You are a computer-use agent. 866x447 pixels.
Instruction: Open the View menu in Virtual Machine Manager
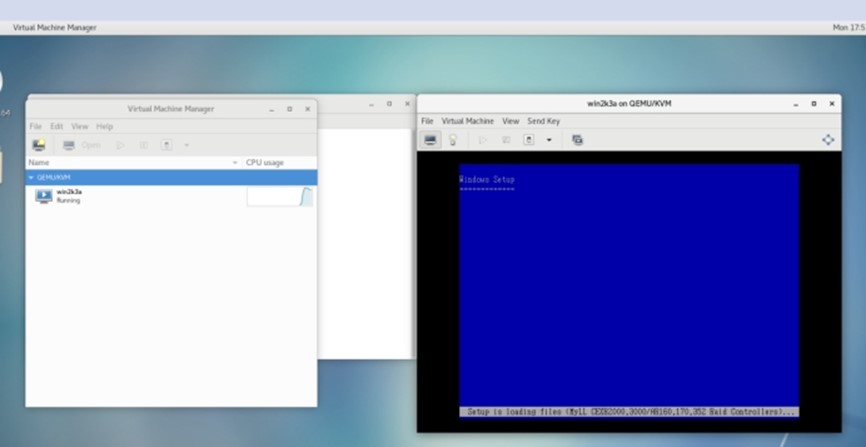[80, 127]
